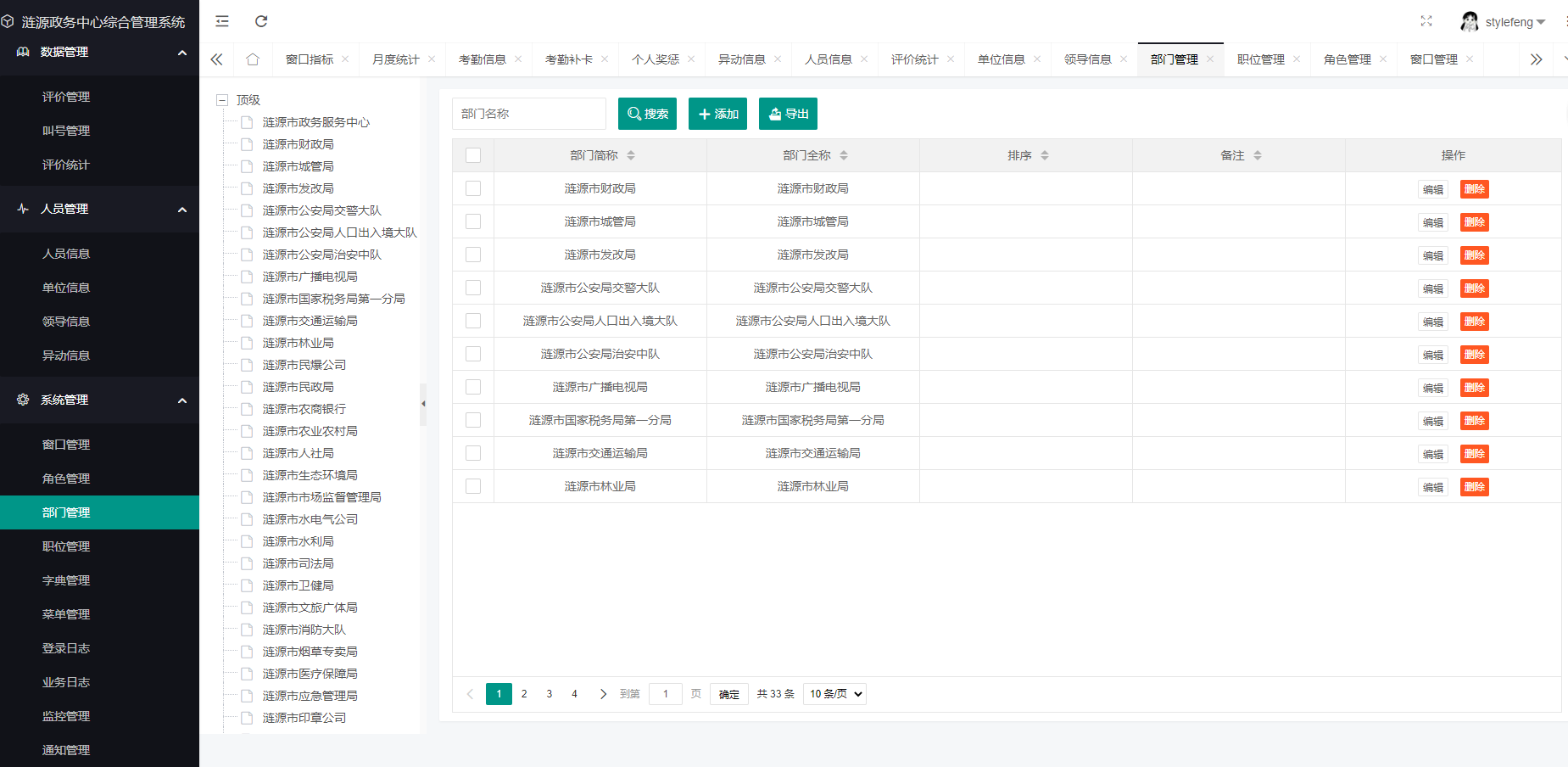
Task: Check the 涟源市财政局 row checkbox
Action: pyautogui.click(x=473, y=188)
